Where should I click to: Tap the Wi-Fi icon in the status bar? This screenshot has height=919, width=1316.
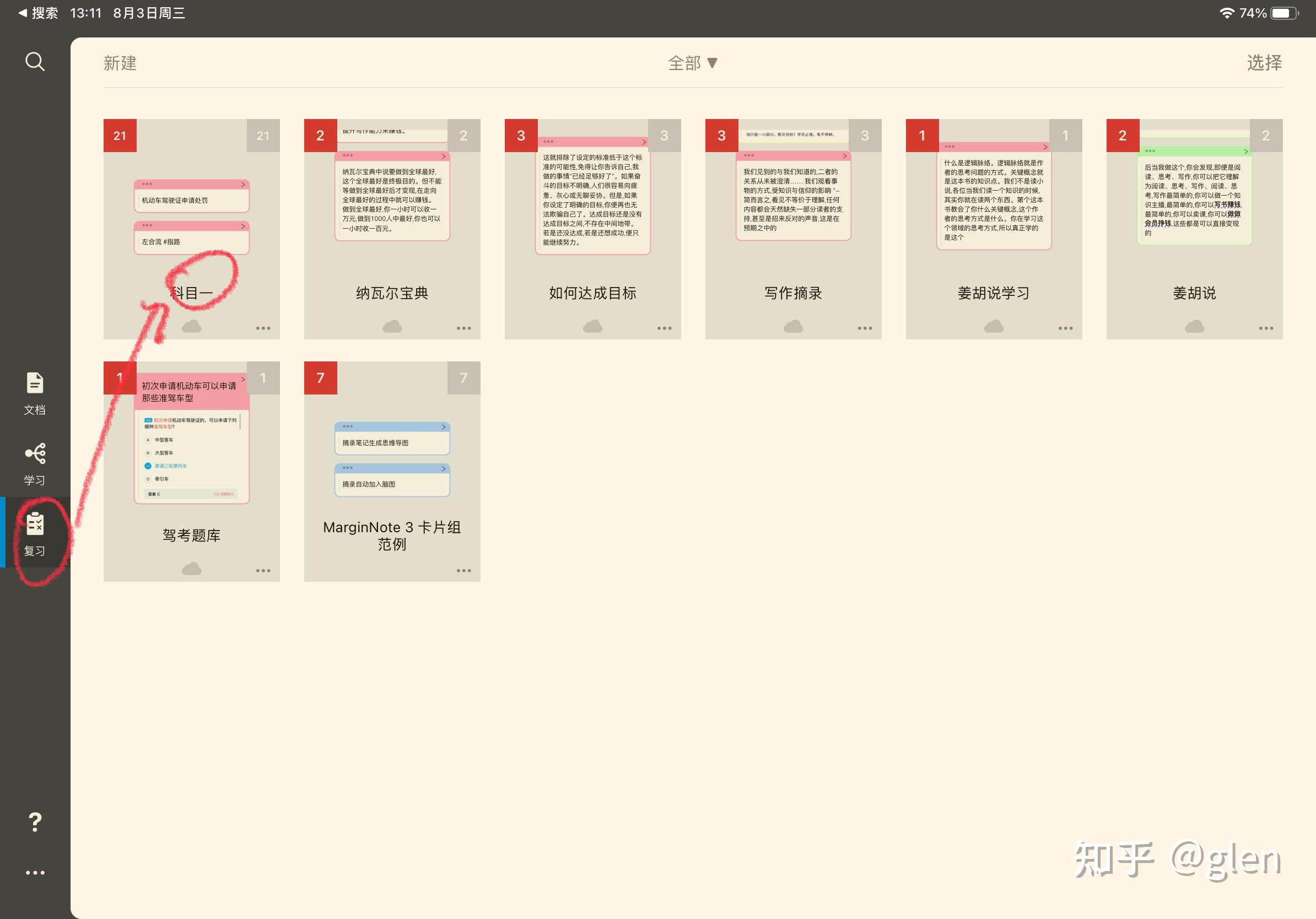[x=1226, y=12]
